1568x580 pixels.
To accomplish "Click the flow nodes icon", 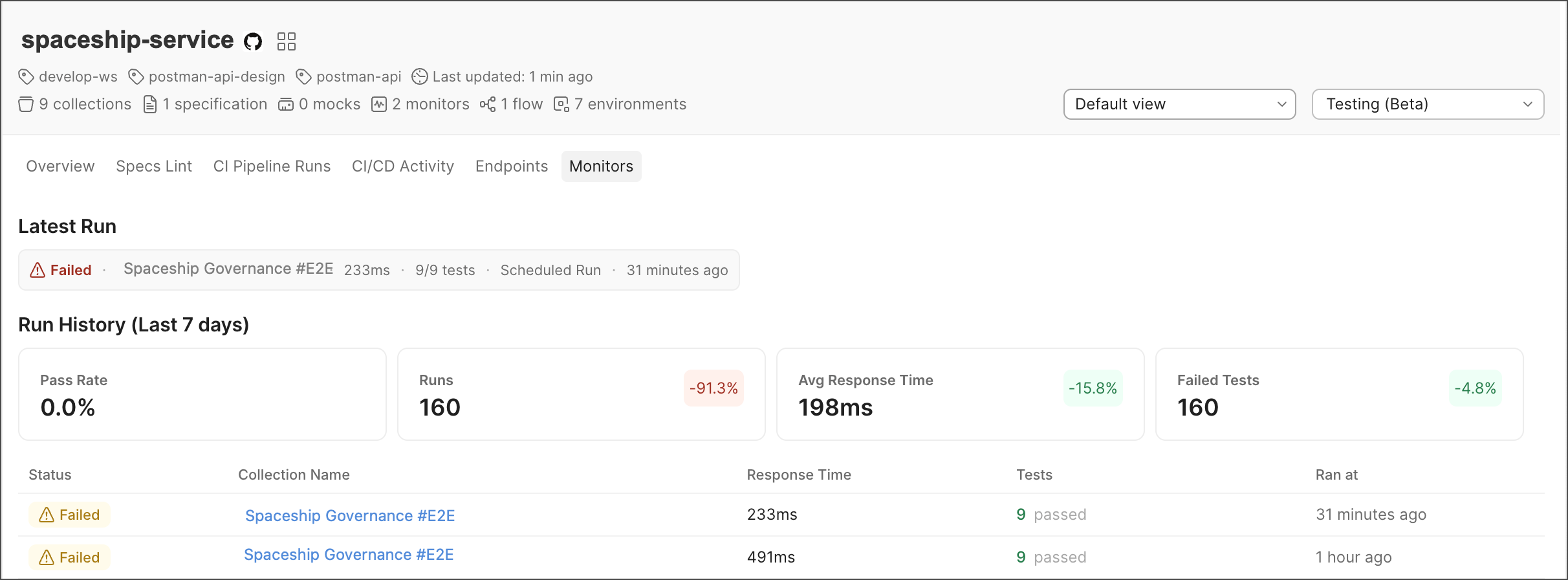I will pyautogui.click(x=488, y=104).
